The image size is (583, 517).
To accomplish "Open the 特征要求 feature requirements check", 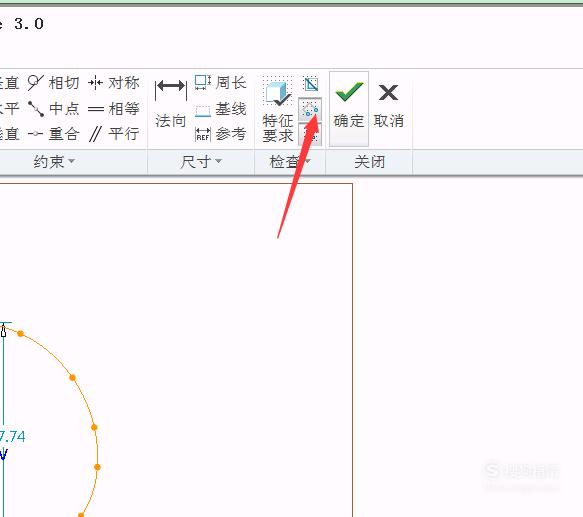I will (277, 109).
